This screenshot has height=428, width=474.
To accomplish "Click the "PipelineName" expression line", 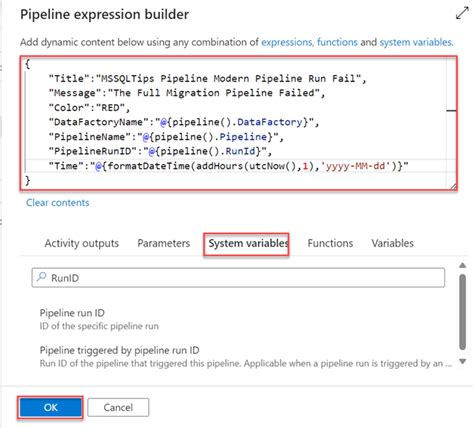I will click(x=166, y=137).
